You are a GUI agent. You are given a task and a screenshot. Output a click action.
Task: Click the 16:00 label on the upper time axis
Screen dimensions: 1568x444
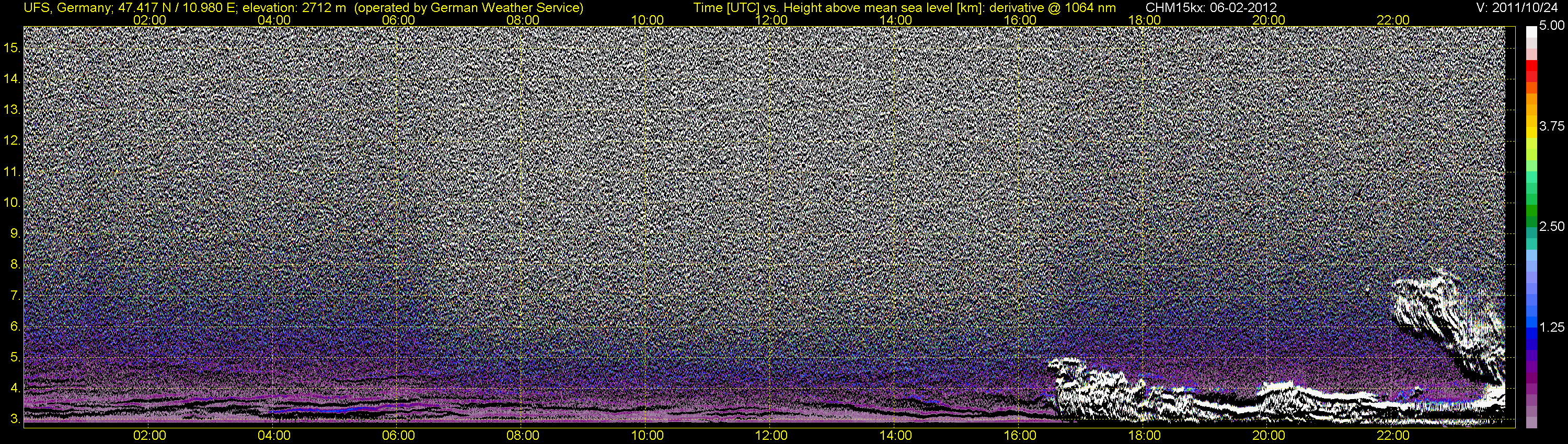1020,20
